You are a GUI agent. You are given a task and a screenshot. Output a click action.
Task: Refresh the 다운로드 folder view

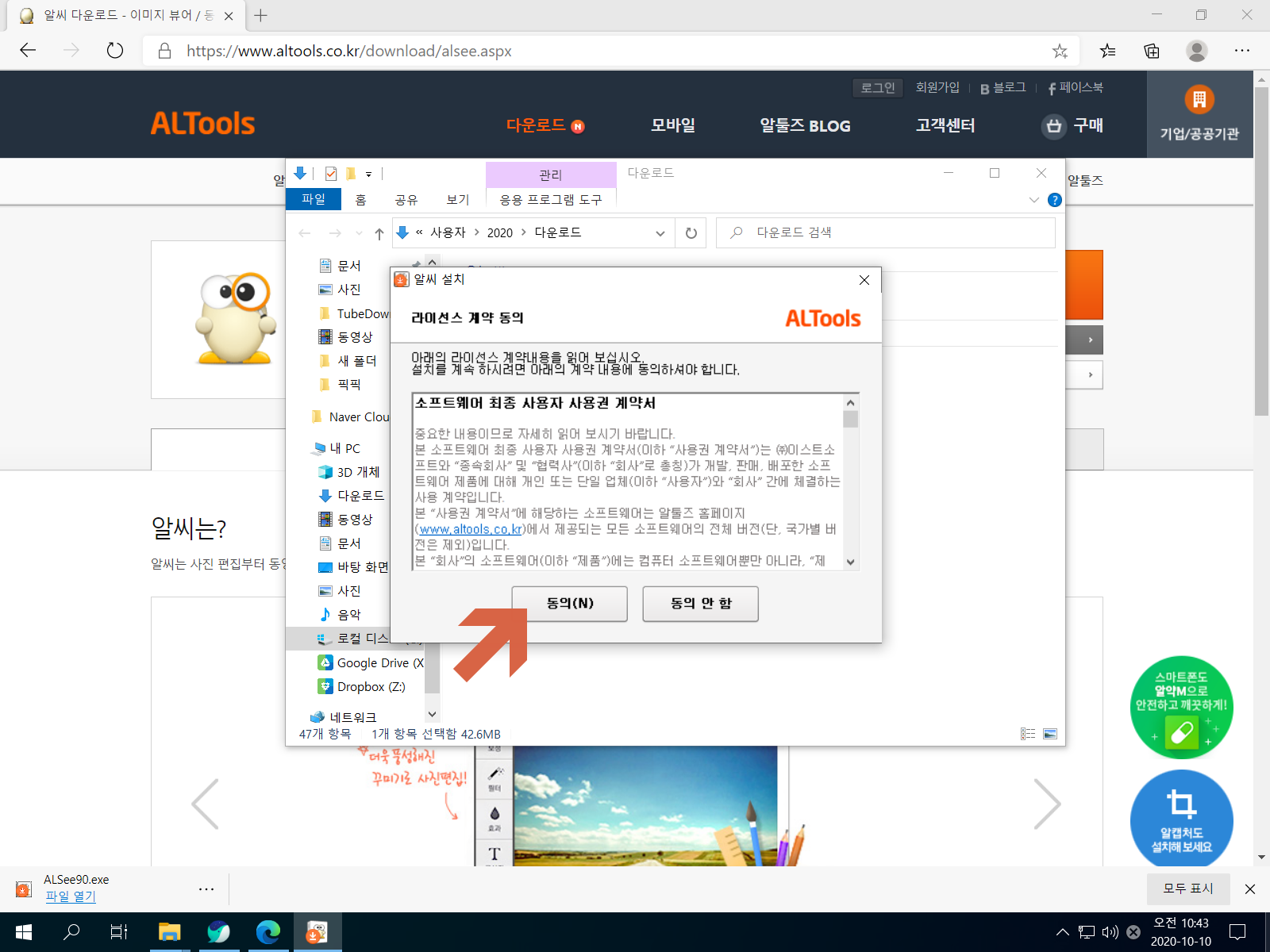point(691,233)
